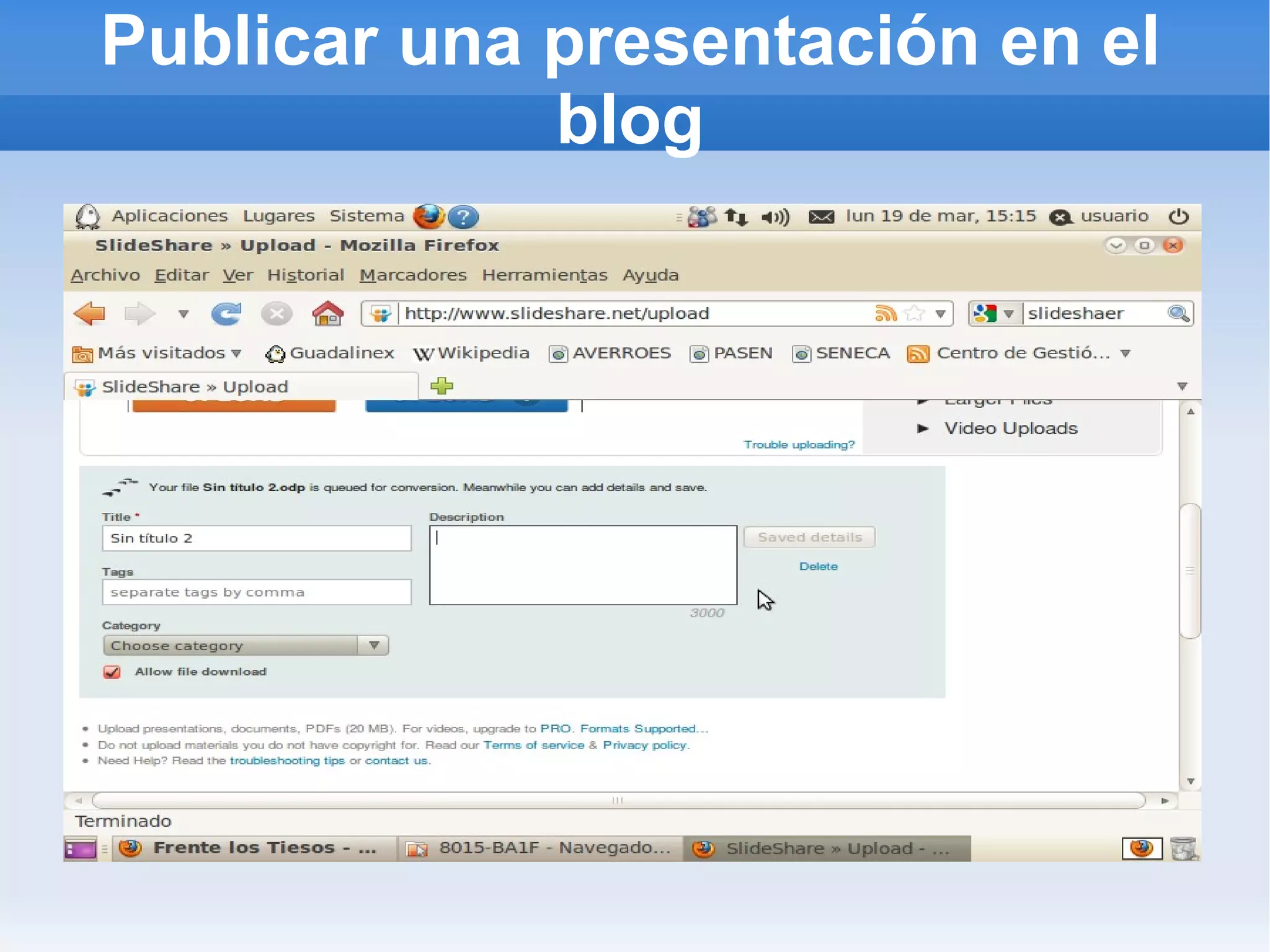Click the mail envelope icon in panel
The width and height of the screenshot is (1270, 952).
click(x=821, y=217)
